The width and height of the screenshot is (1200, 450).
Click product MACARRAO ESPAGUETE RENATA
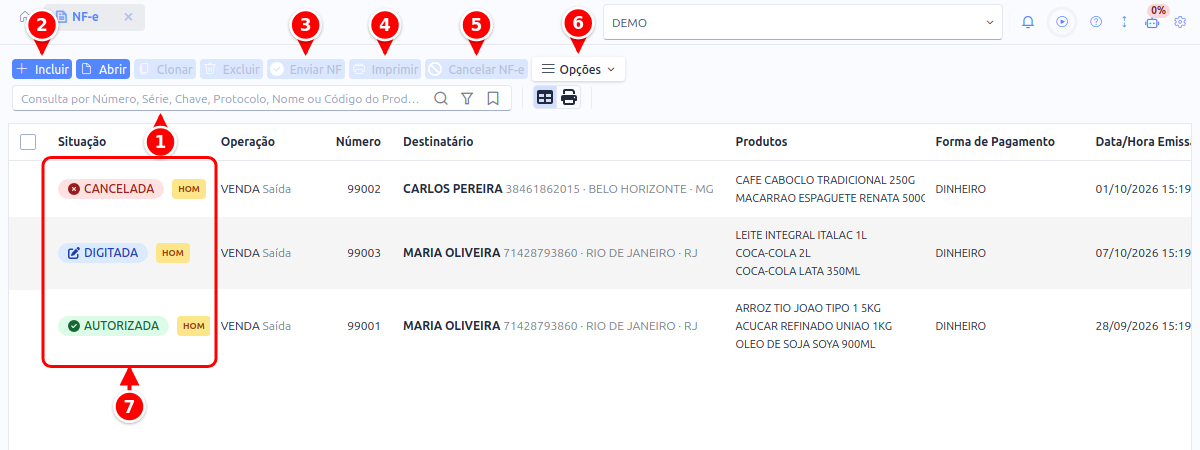830,198
